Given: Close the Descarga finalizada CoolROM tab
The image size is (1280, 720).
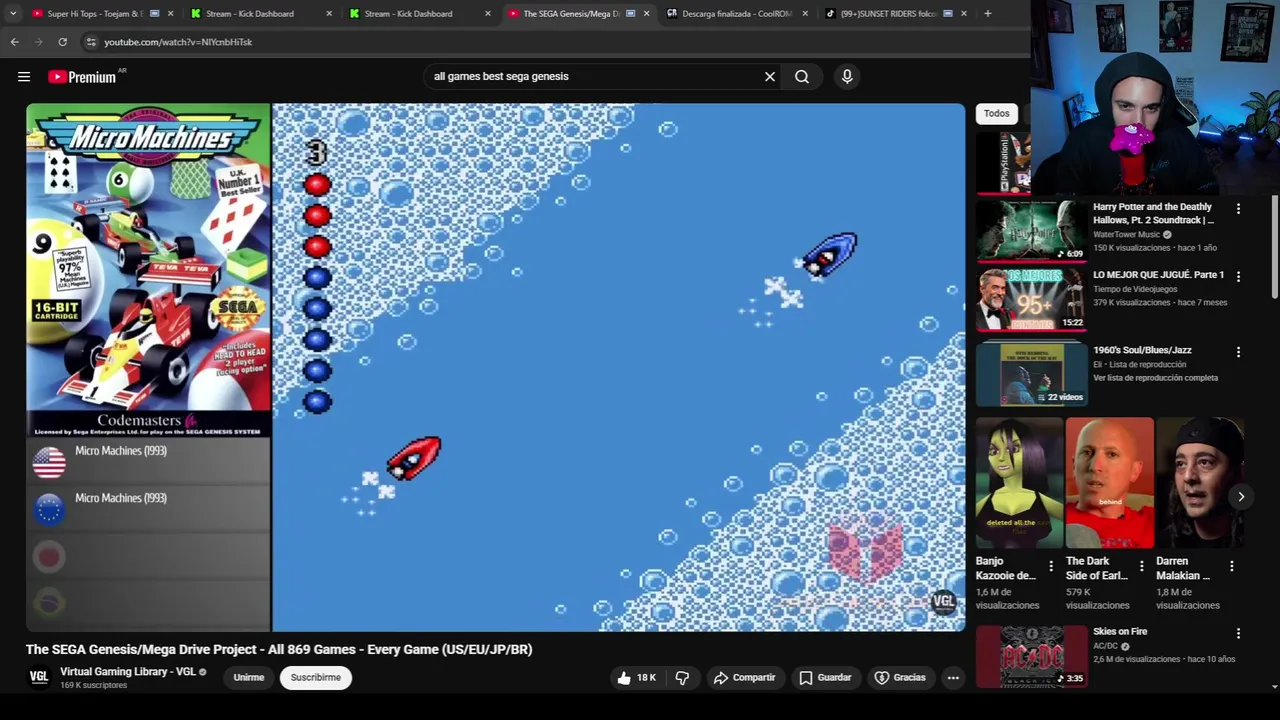Looking at the screenshot, I should (805, 13).
